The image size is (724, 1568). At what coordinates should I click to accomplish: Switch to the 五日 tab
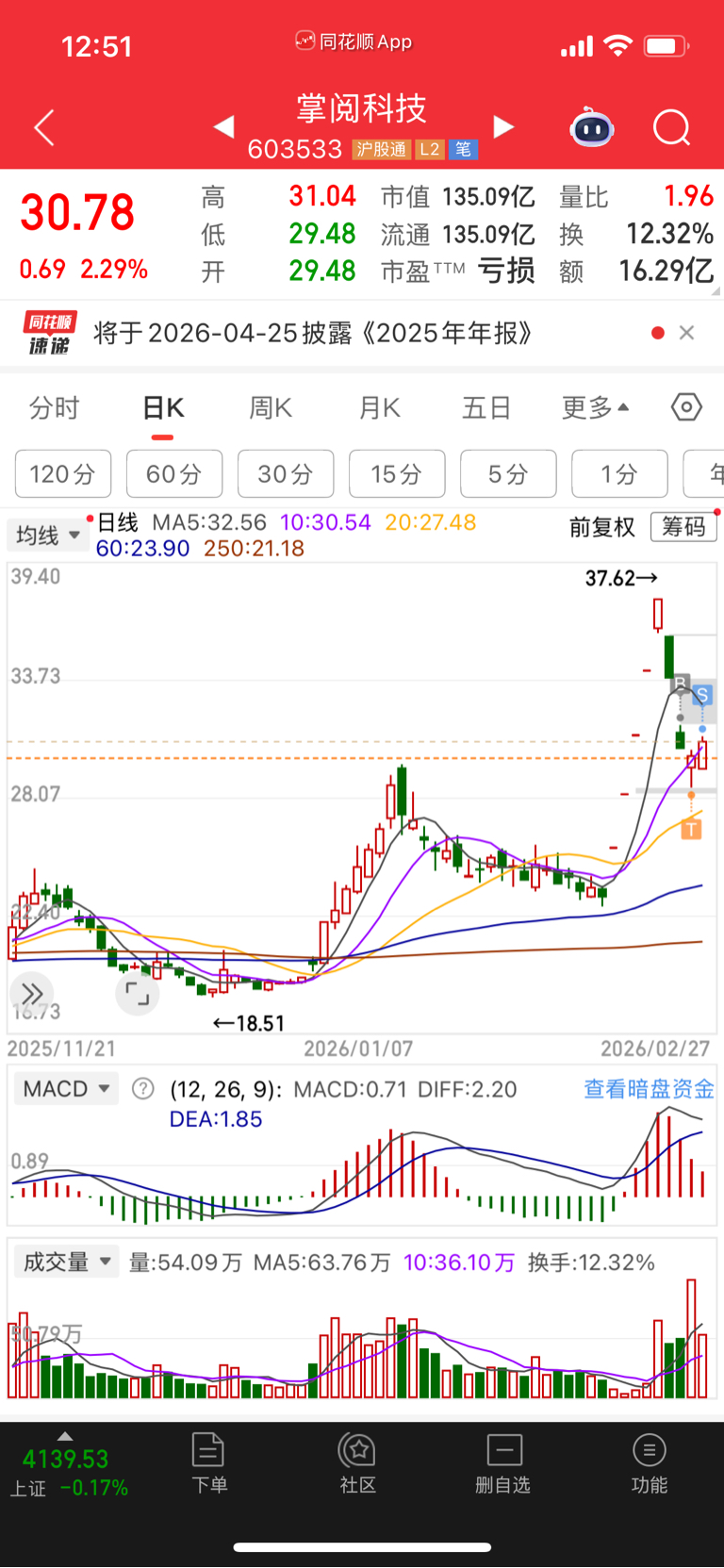[486, 408]
